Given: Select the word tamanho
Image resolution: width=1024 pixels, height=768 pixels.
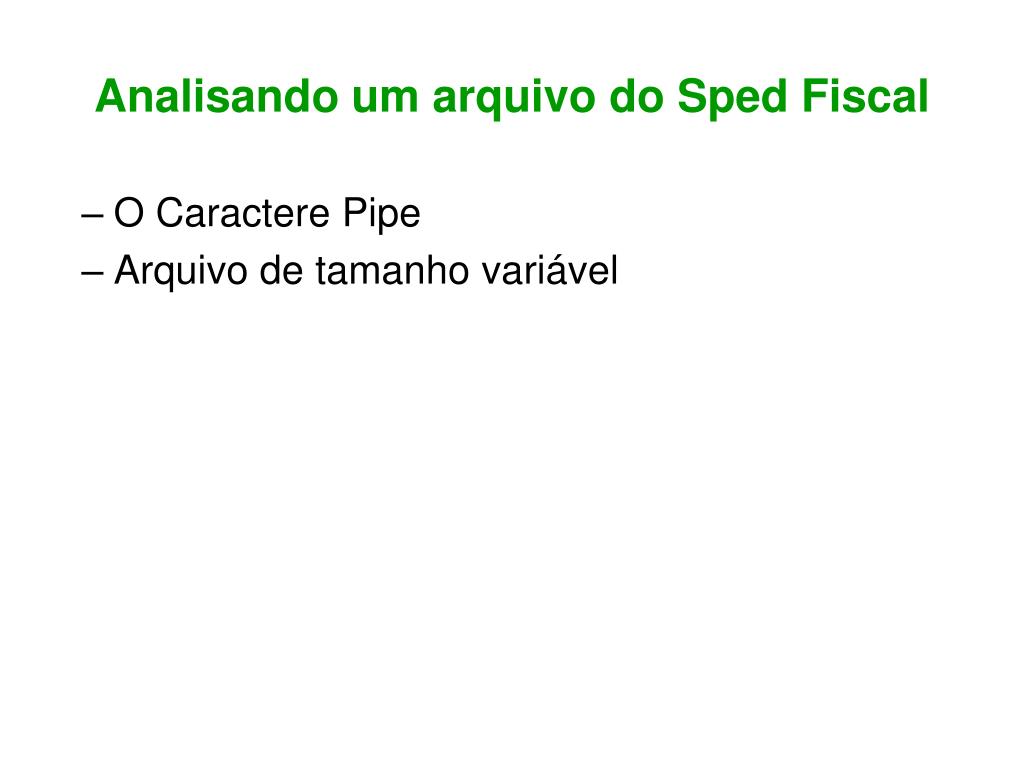Looking at the screenshot, I should pyautogui.click(x=392, y=271).
